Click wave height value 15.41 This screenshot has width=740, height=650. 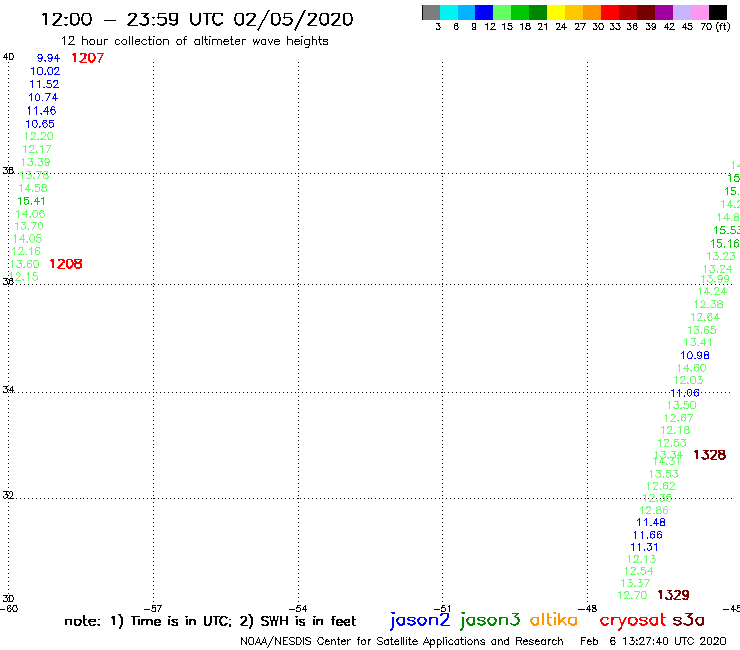(32, 201)
